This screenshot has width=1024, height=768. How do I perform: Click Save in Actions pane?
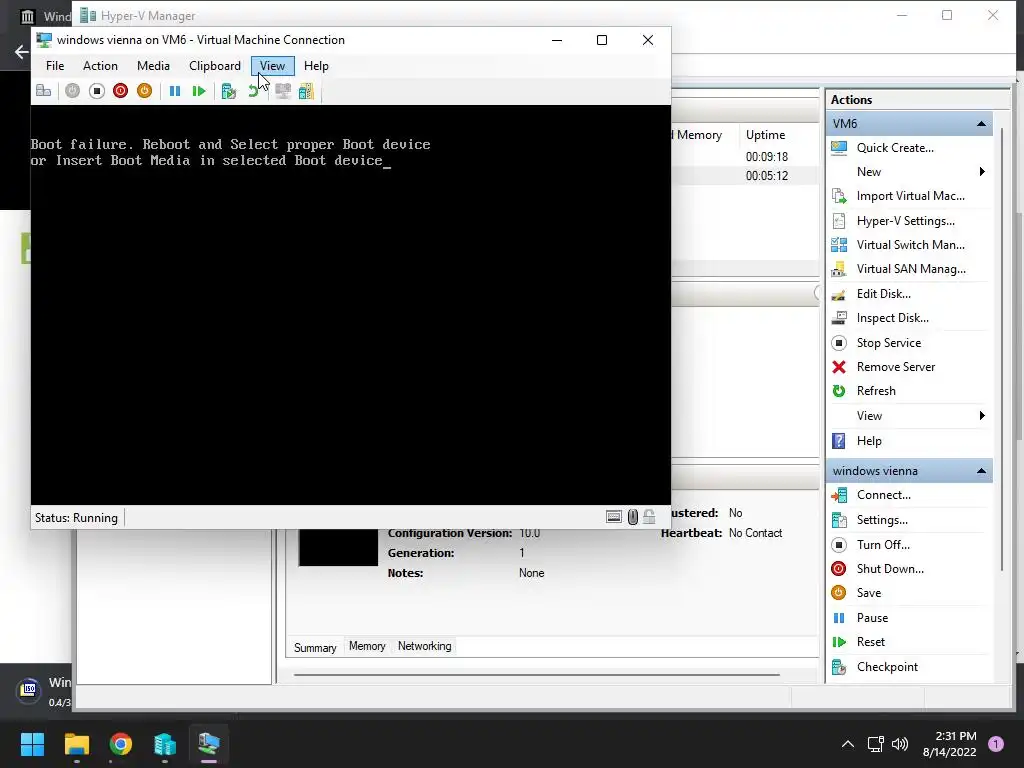869,593
